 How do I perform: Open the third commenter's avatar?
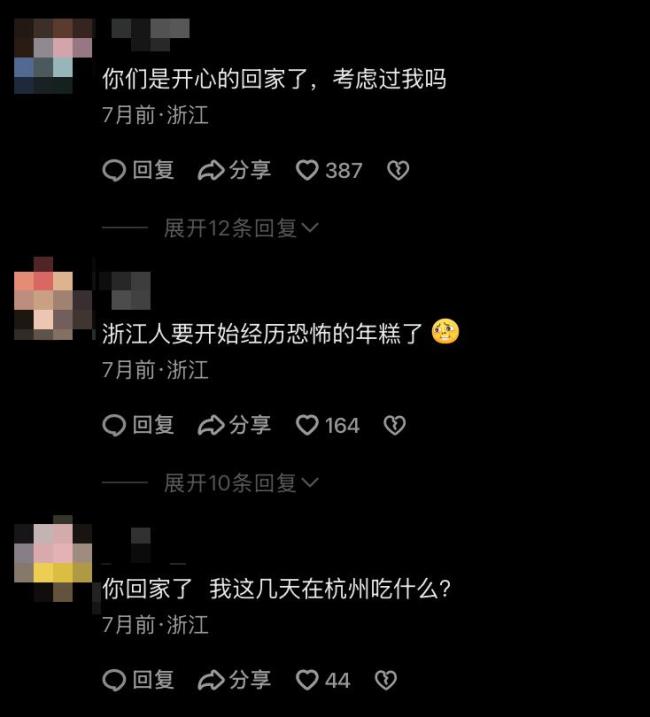pos(53,558)
